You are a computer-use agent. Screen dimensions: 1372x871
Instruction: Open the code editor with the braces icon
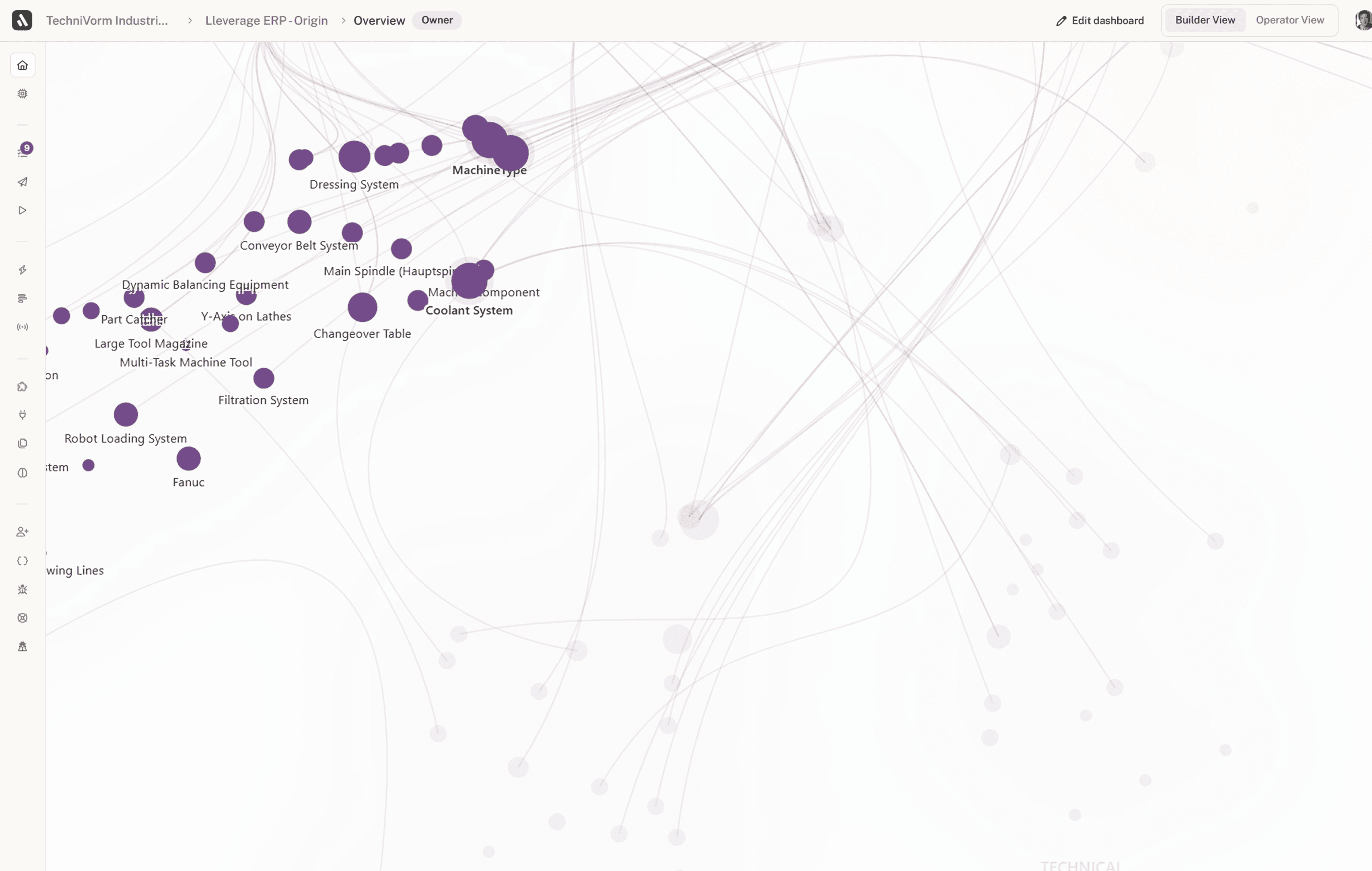point(22,560)
